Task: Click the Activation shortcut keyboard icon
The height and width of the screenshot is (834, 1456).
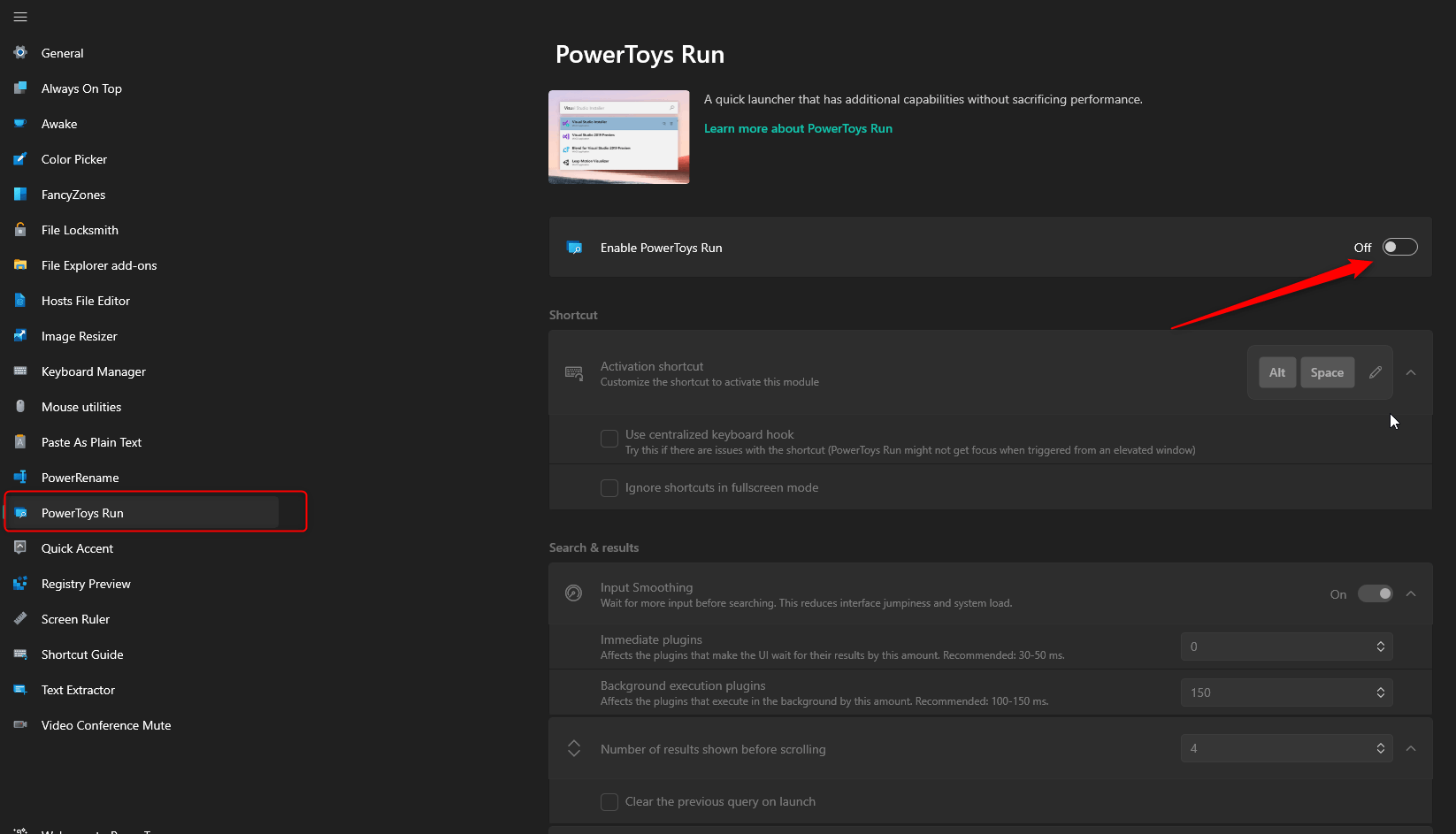Action: (573, 373)
